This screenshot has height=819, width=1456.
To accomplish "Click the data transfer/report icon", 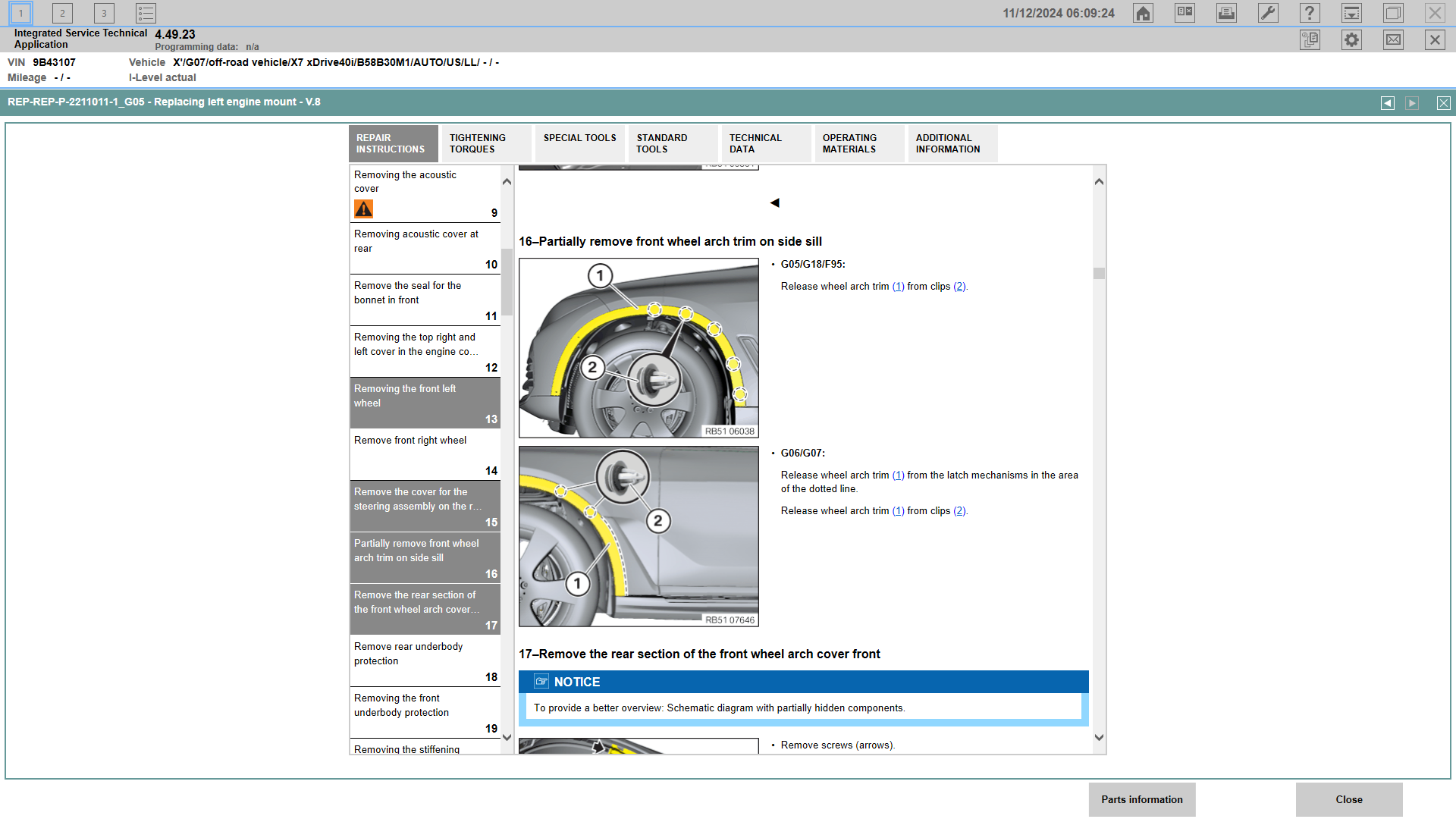I will [1310, 39].
